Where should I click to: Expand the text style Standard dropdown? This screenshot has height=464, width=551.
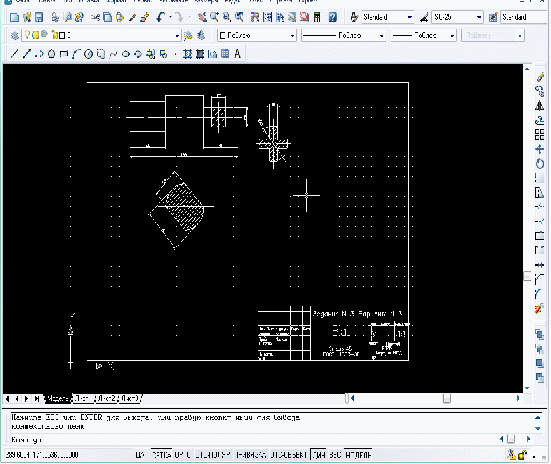pos(388,17)
